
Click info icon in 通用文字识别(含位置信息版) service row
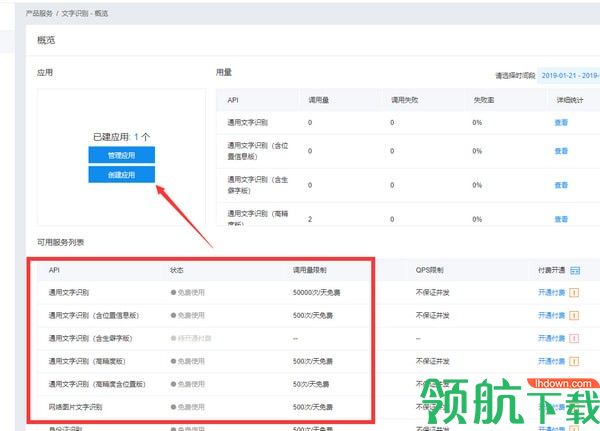[574, 316]
